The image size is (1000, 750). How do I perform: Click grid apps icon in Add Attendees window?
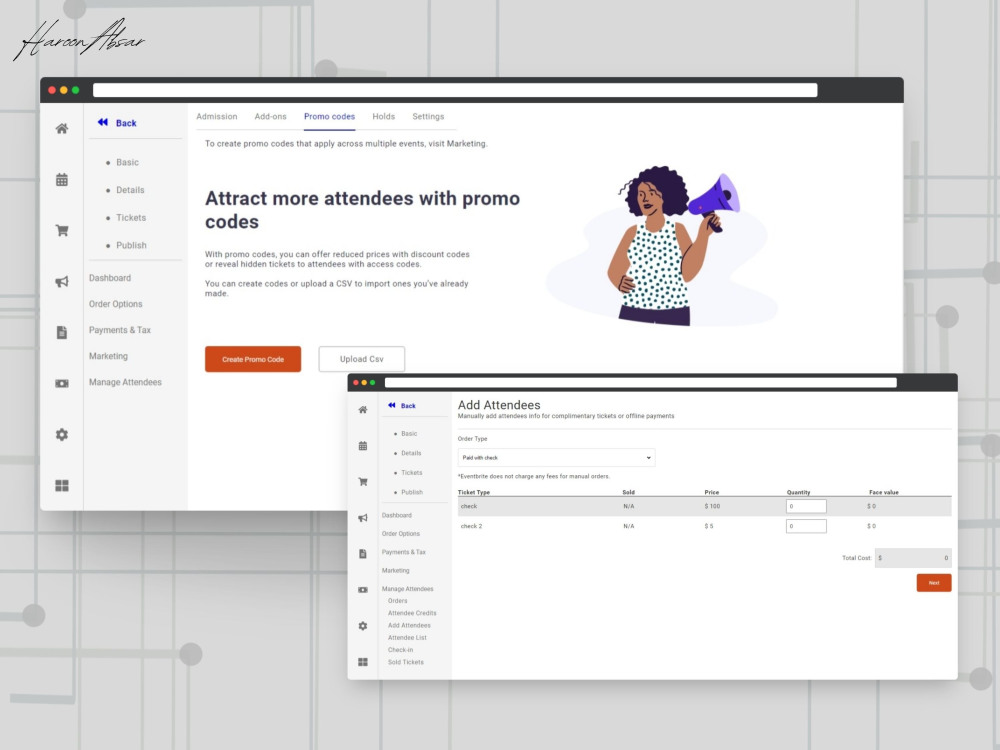coord(363,662)
